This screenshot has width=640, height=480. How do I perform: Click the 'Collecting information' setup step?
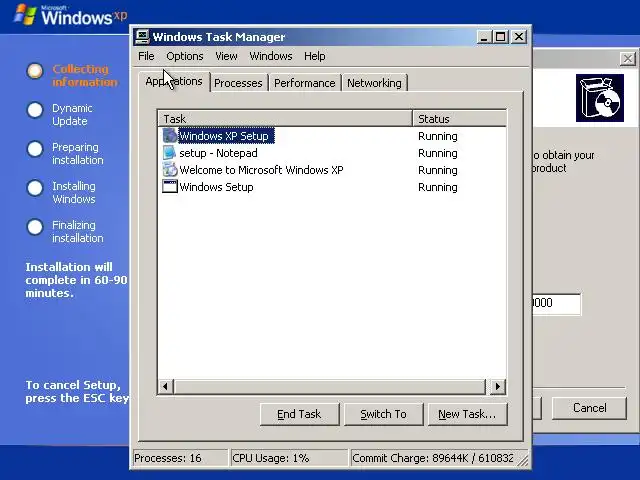tap(73, 75)
